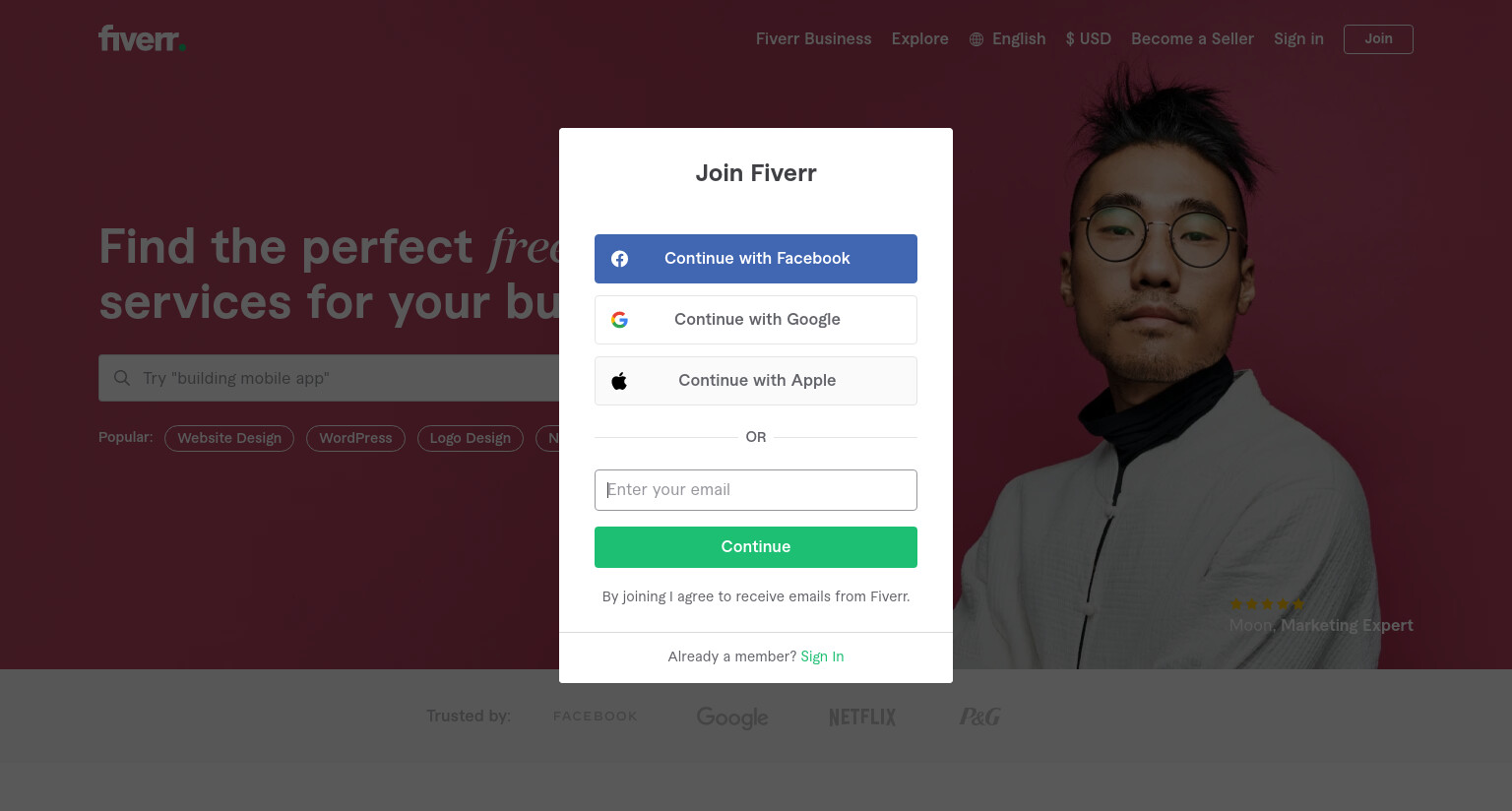The width and height of the screenshot is (1512, 811).
Task: Click the globe language icon
Action: point(976,39)
